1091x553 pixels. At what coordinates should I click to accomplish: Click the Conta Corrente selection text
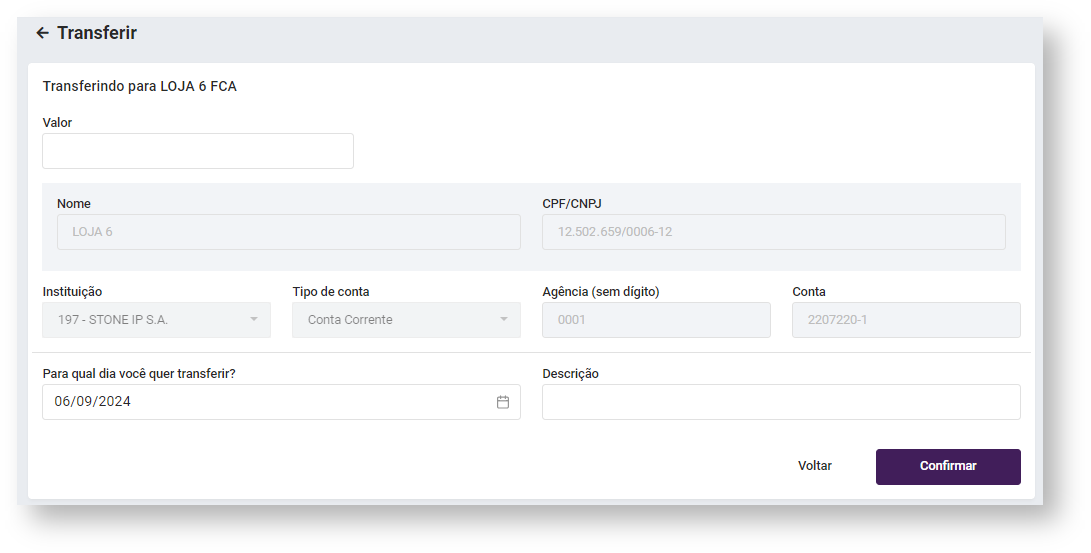350,320
